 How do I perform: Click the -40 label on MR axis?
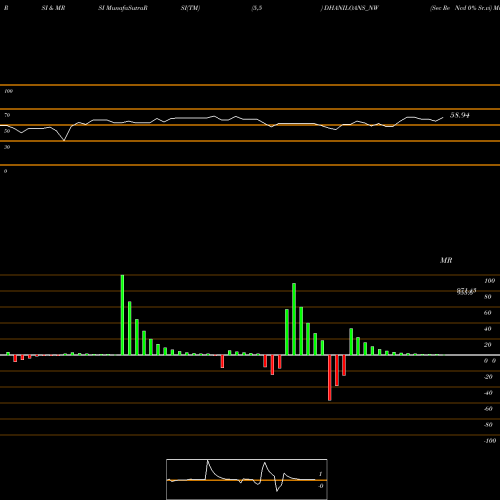pyautogui.click(x=488, y=393)
